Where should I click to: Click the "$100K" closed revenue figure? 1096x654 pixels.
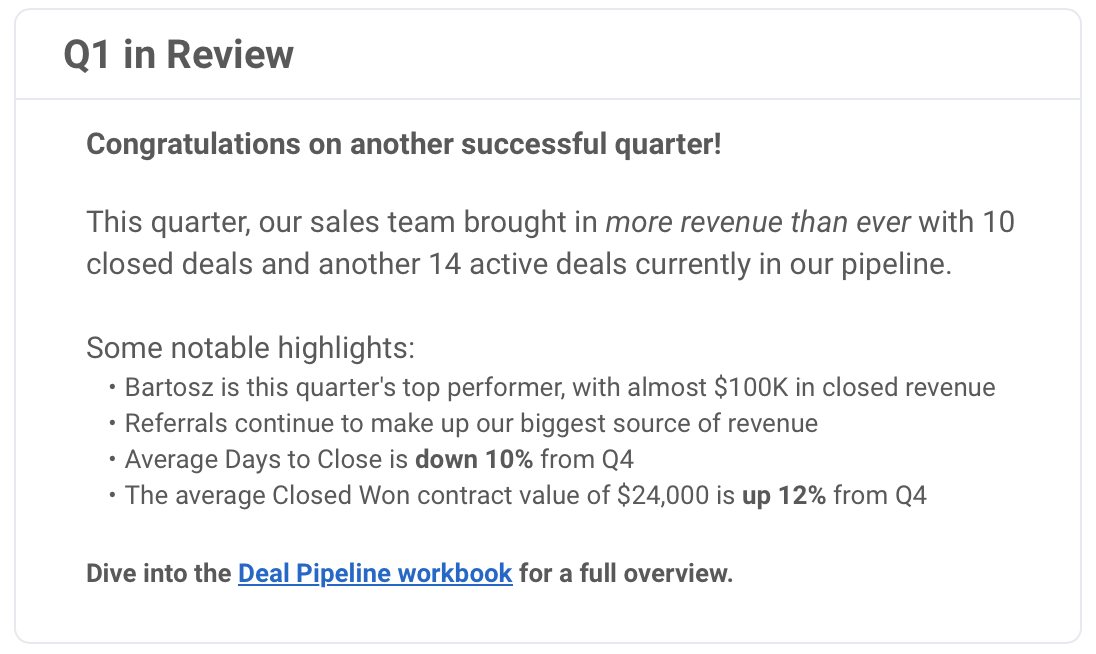(774, 387)
